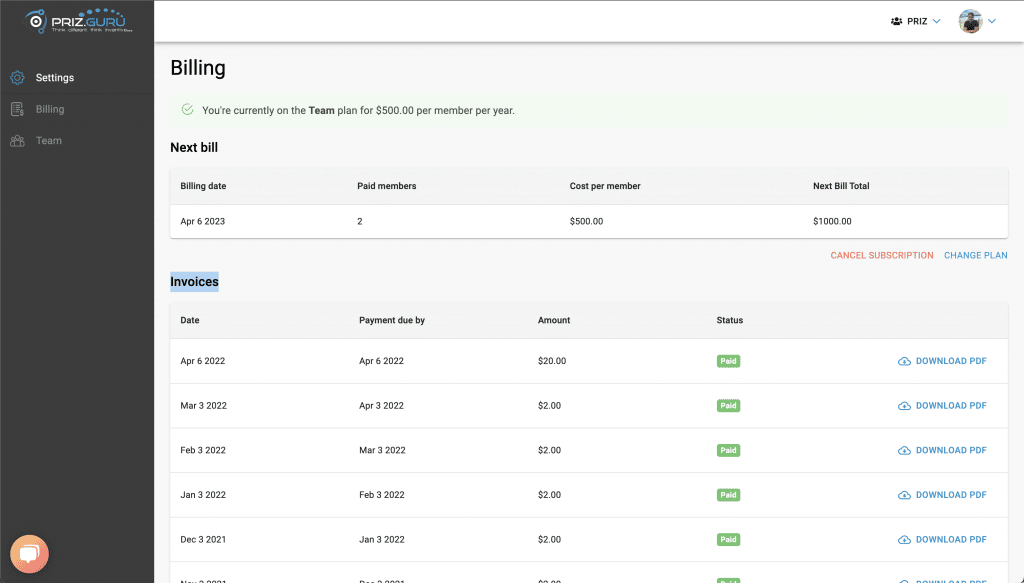Download PDF for Jan 3 2022 invoice
Image resolution: width=1024 pixels, height=583 pixels.
pyautogui.click(x=950, y=495)
